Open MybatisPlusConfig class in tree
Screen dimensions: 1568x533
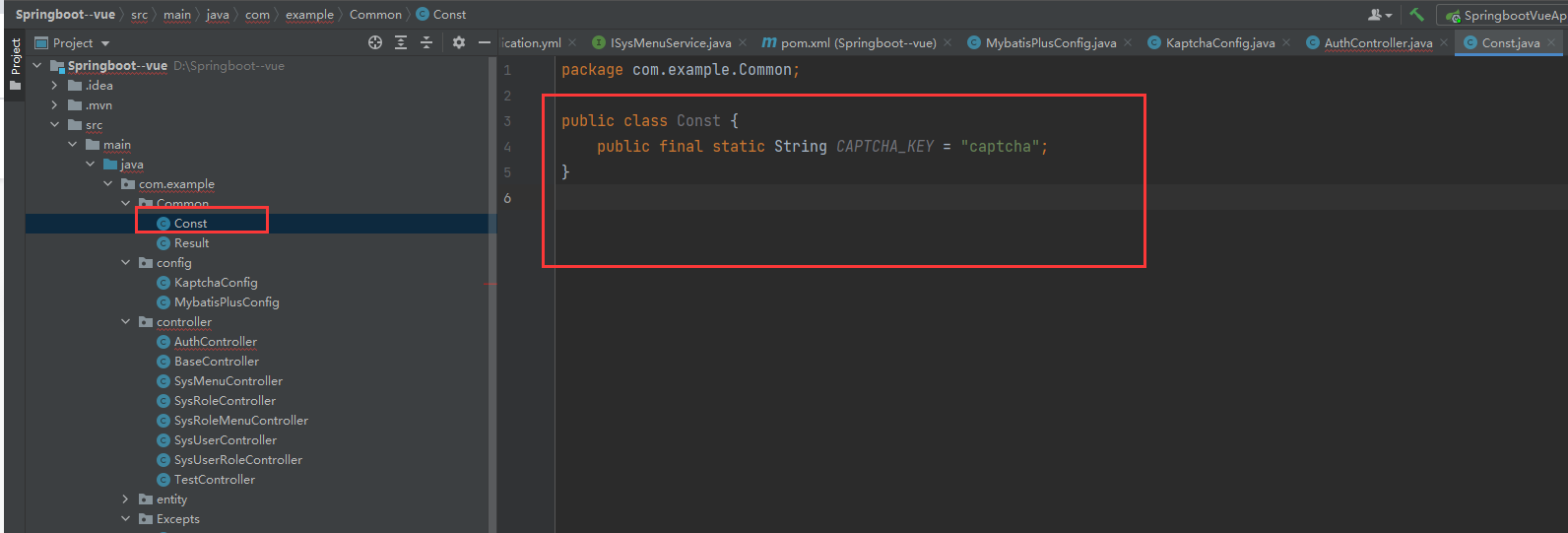coord(227,302)
